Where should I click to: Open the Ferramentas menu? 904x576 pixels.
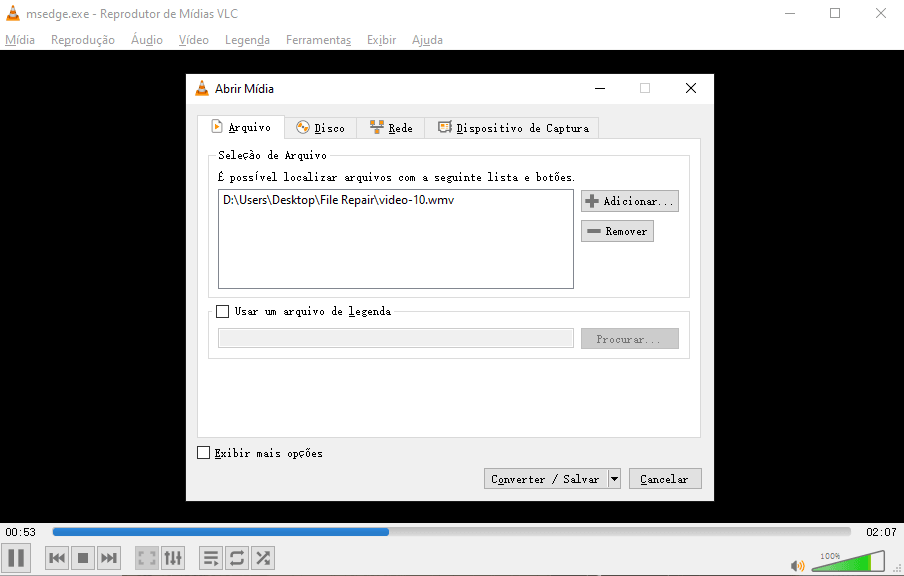pyautogui.click(x=318, y=40)
